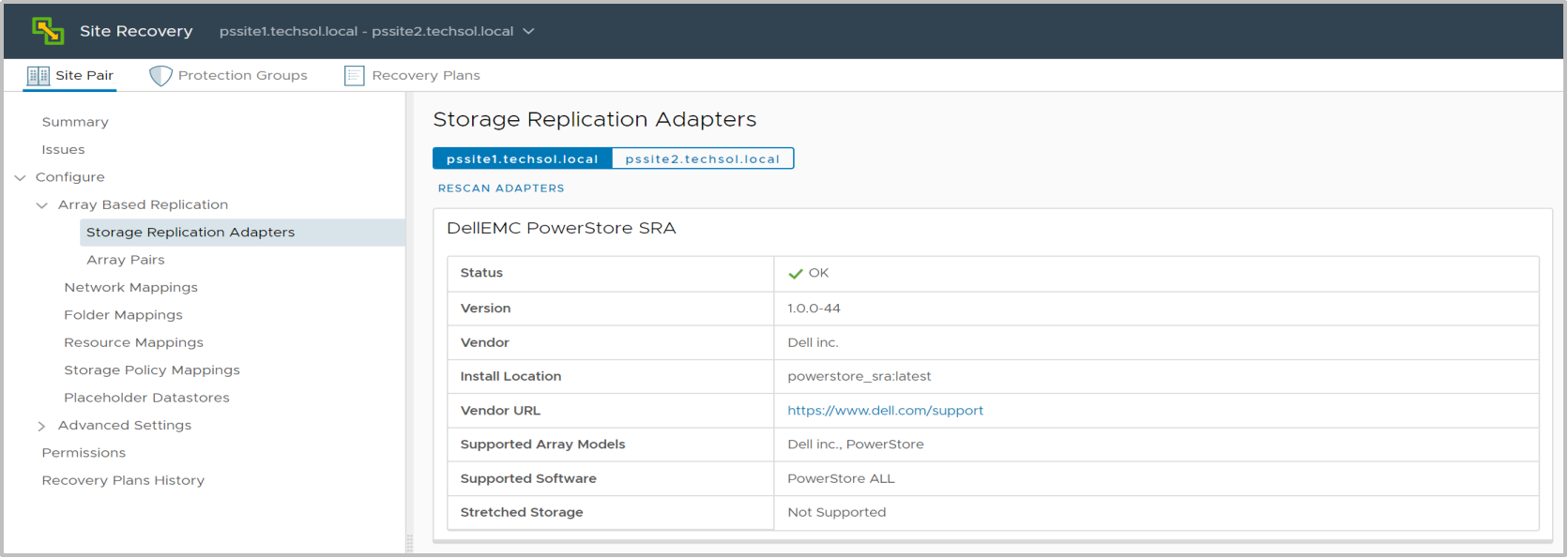The image size is (1568, 558).
Task: Switch to the Site Pair tab
Action: tap(70, 76)
